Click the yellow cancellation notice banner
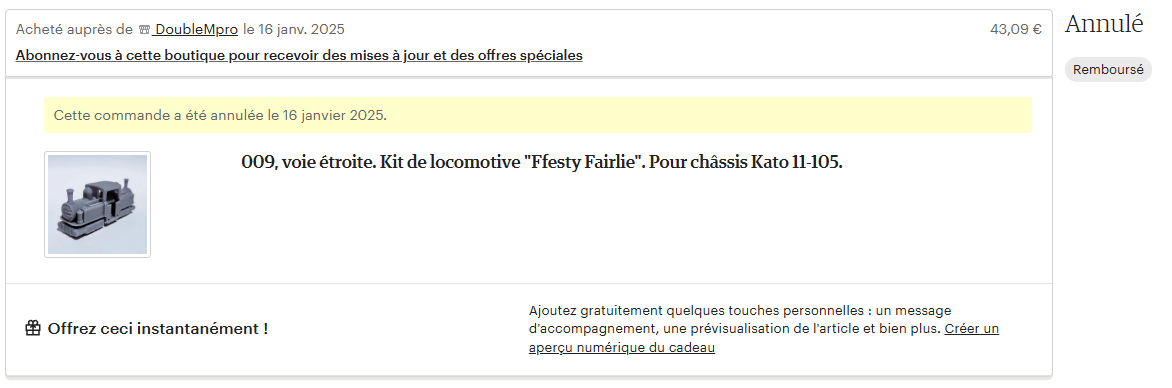Viewport: 1172px width, 388px height. coord(537,116)
